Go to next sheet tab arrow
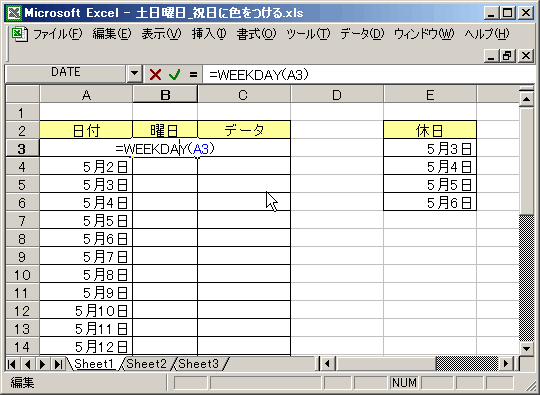Viewport: 540px width, 395px height. coord(43,364)
